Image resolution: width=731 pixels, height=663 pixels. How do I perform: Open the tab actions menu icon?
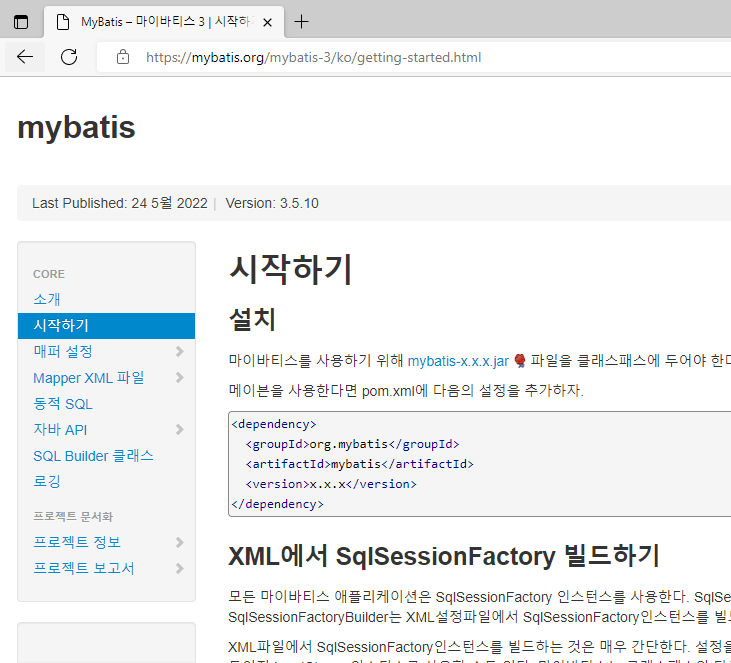(21, 22)
